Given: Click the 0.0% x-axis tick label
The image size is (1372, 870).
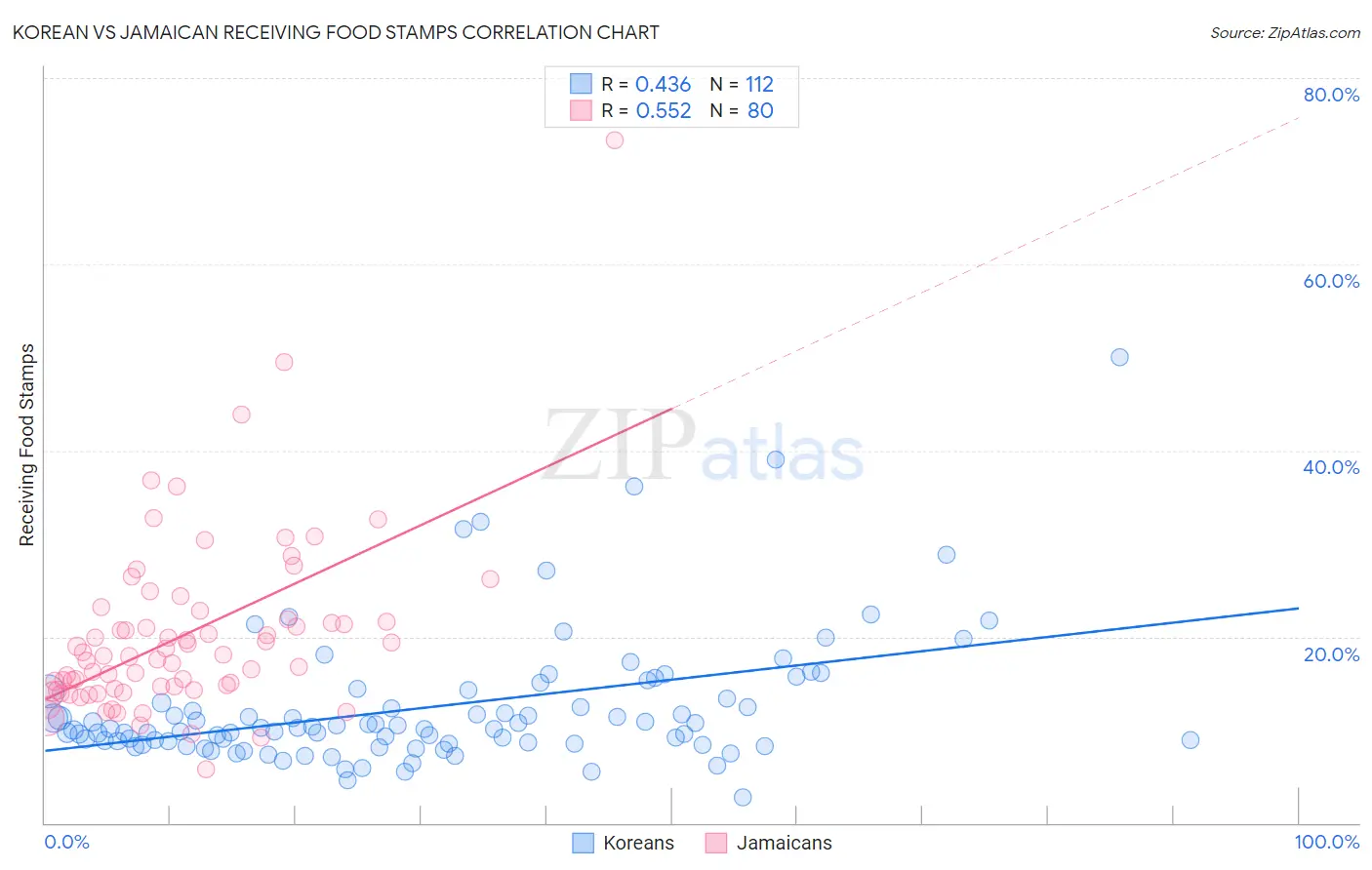Looking at the screenshot, I should click(x=67, y=842).
